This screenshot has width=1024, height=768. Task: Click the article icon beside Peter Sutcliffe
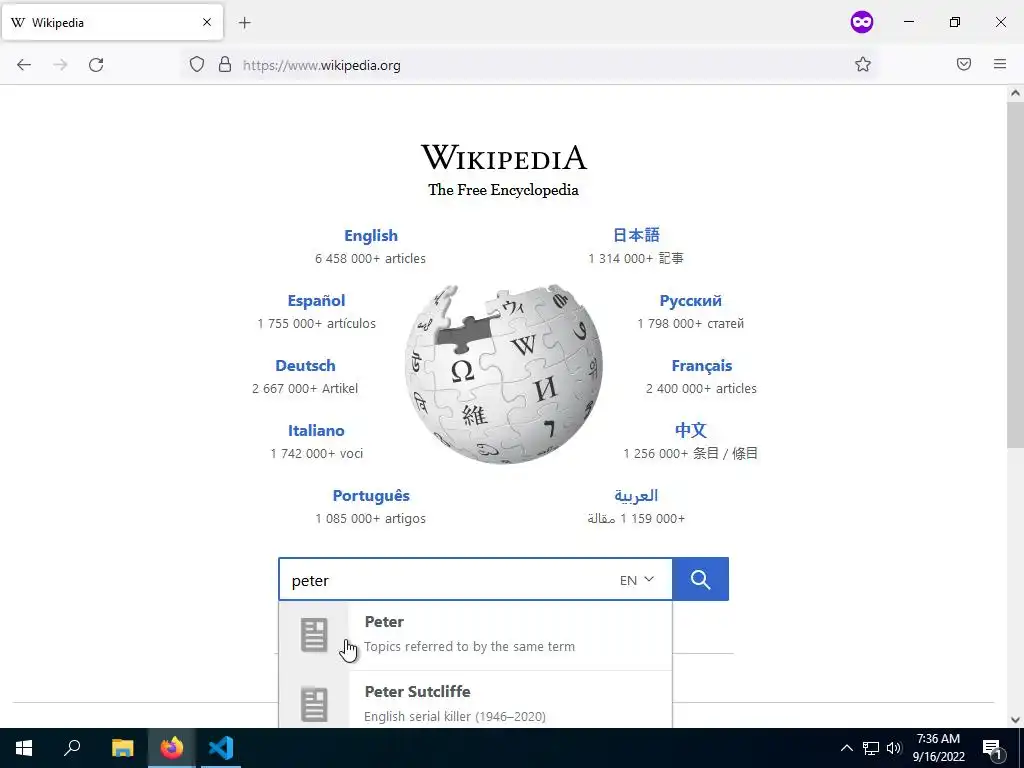click(x=313, y=704)
